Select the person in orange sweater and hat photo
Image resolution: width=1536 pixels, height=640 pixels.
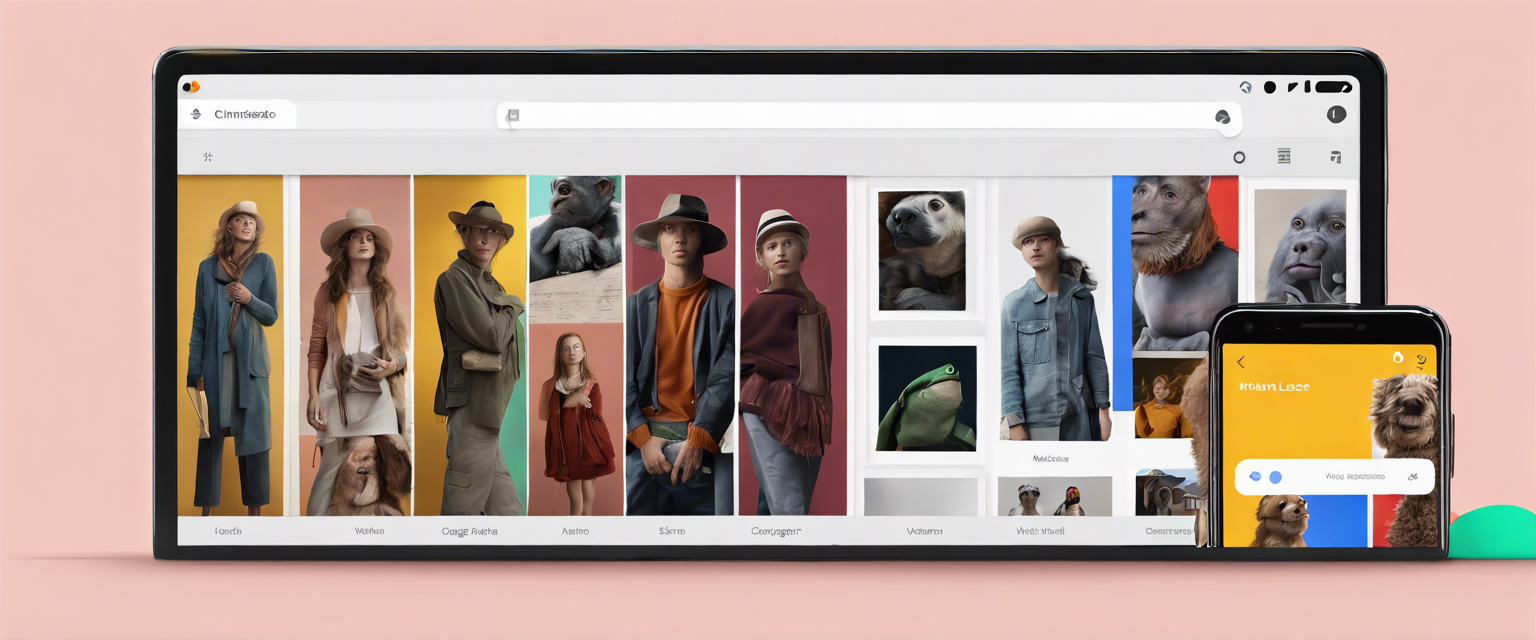pos(680,345)
